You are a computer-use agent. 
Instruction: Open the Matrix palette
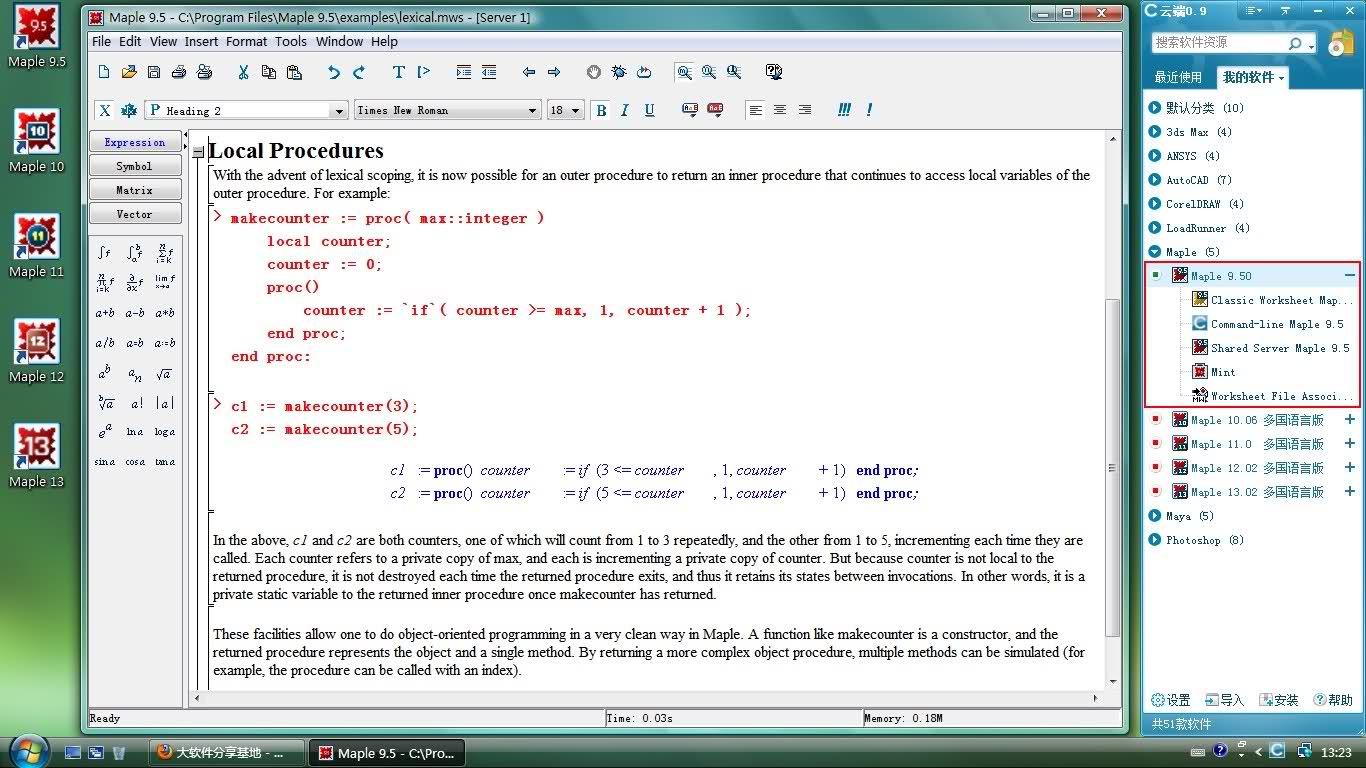pyautogui.click(x=135, y=190)
